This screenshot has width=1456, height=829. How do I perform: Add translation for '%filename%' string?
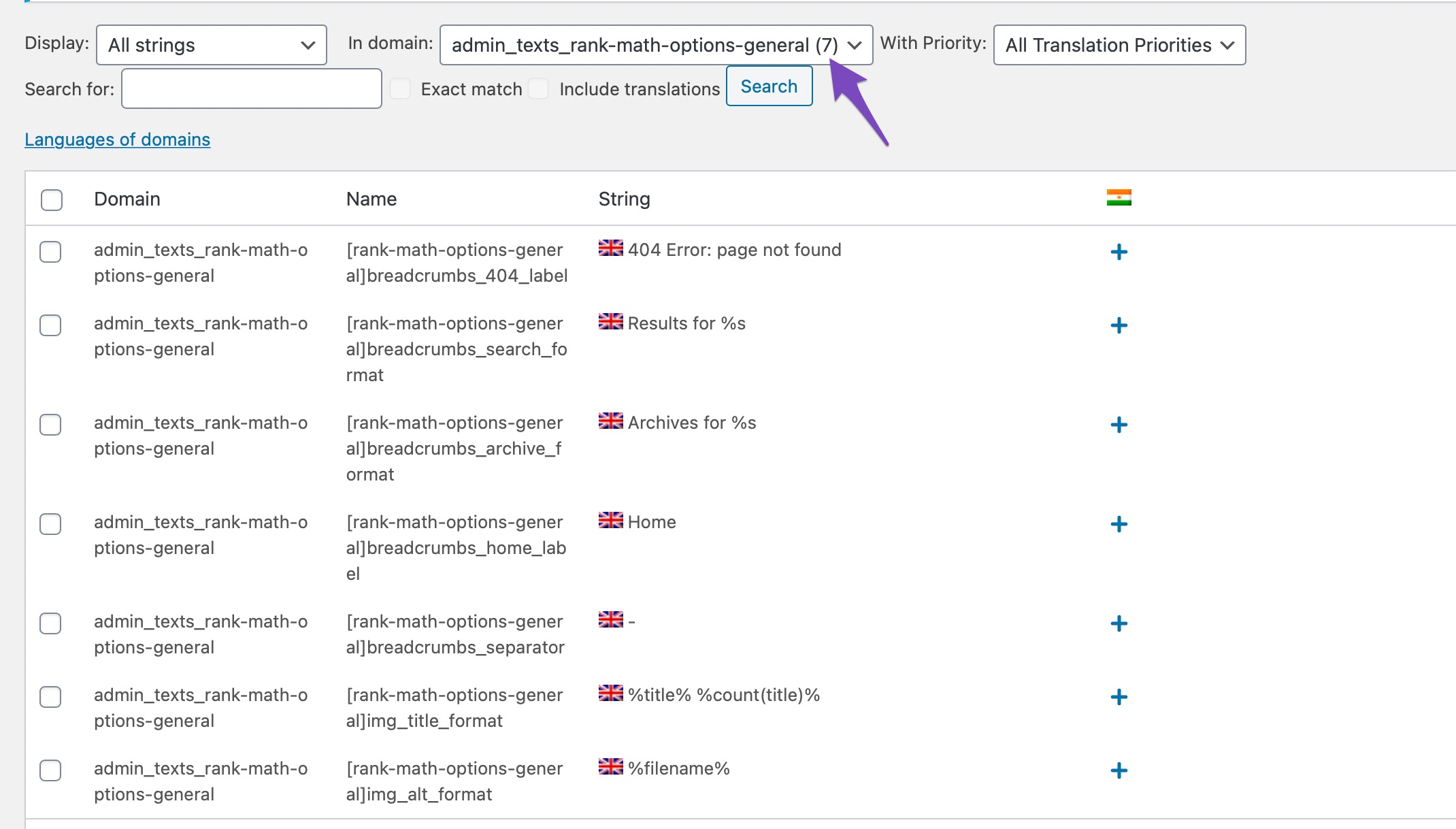(x=1119, y=770)
